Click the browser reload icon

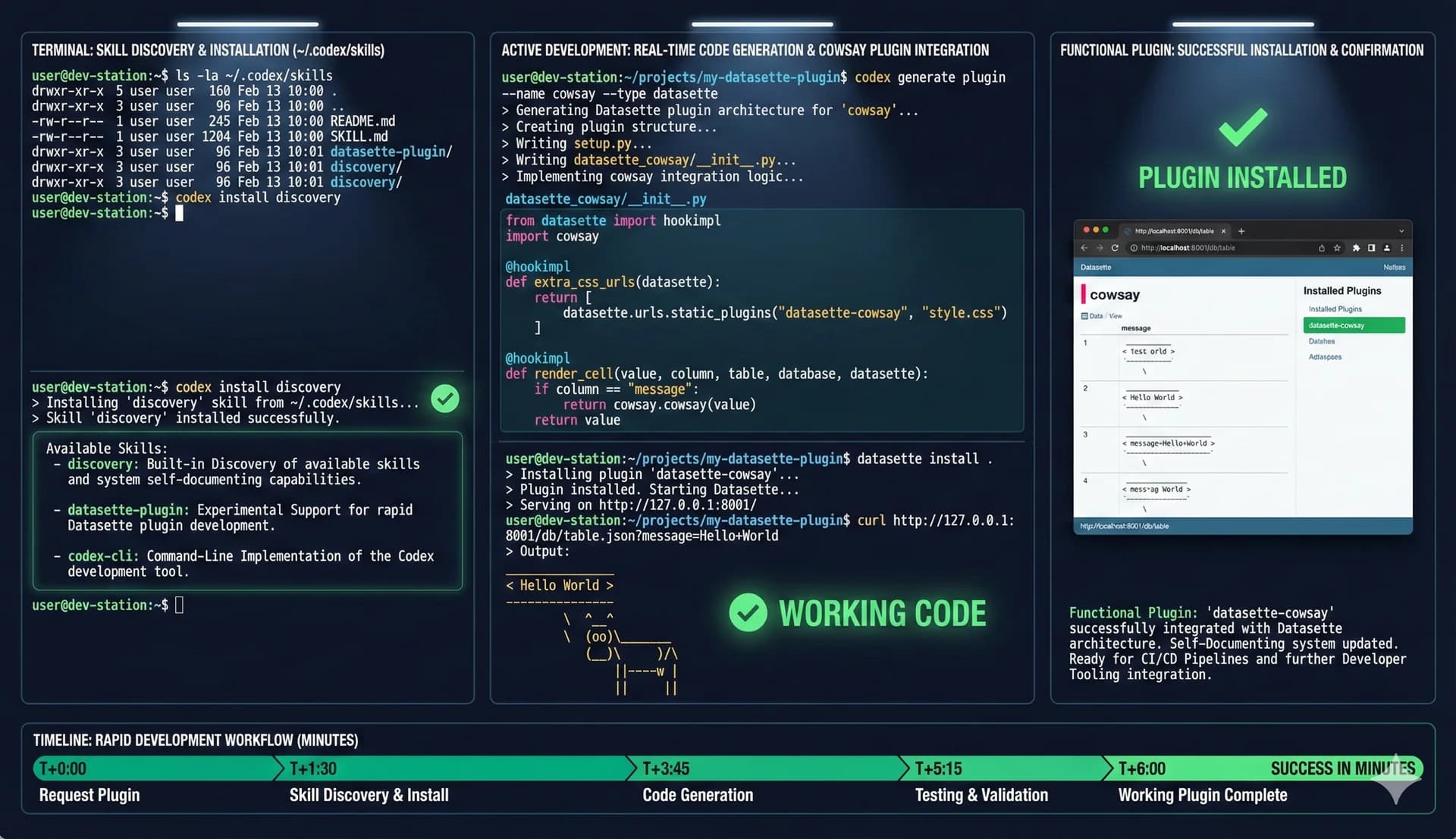tap(1115, 248)
